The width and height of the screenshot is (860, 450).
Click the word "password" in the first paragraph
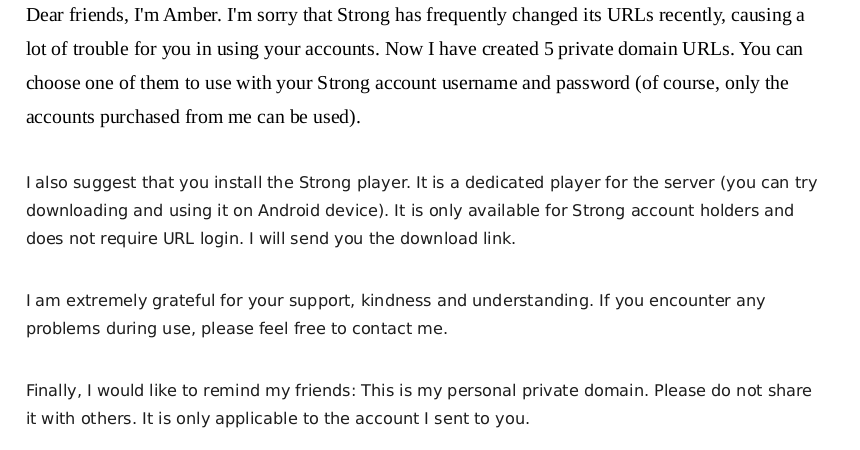(x=591, y=83)
